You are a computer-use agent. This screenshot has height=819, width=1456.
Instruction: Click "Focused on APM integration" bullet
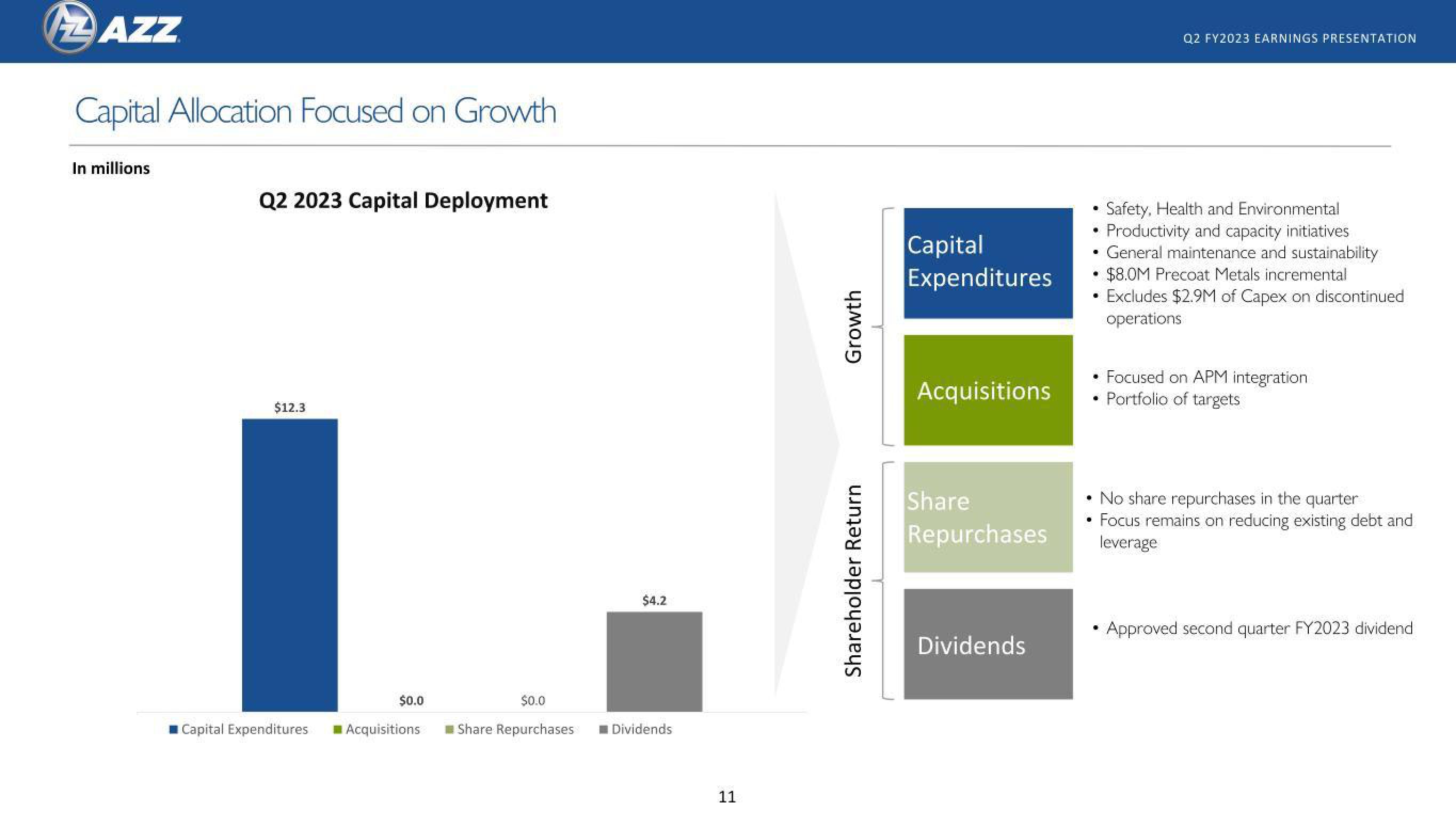[1206, 377]
